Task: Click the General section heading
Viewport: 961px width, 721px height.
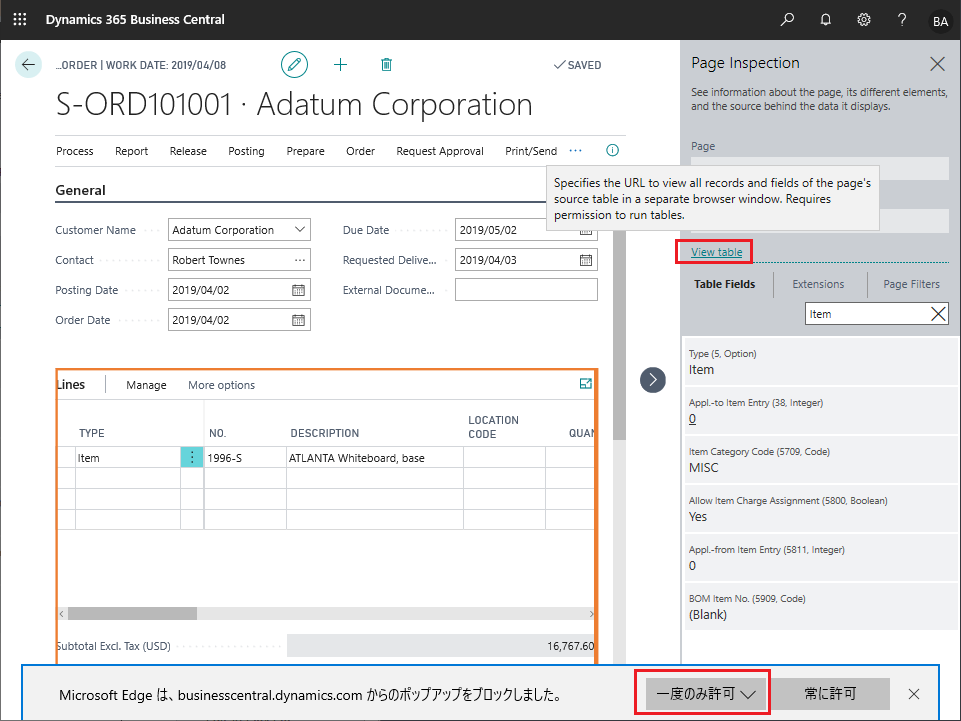Action: coord(80,190)
